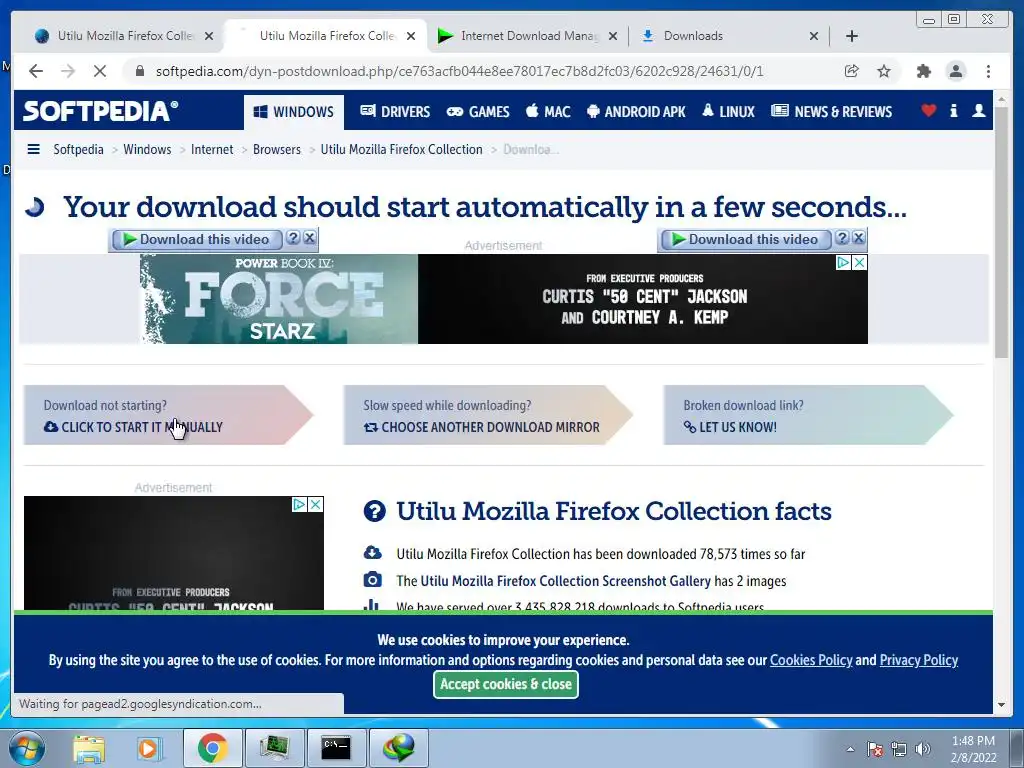The width and height of the screenshot is (1024, 768).
Task: Close the Internet Download Manager tab
Action: (x=613, y=36)
